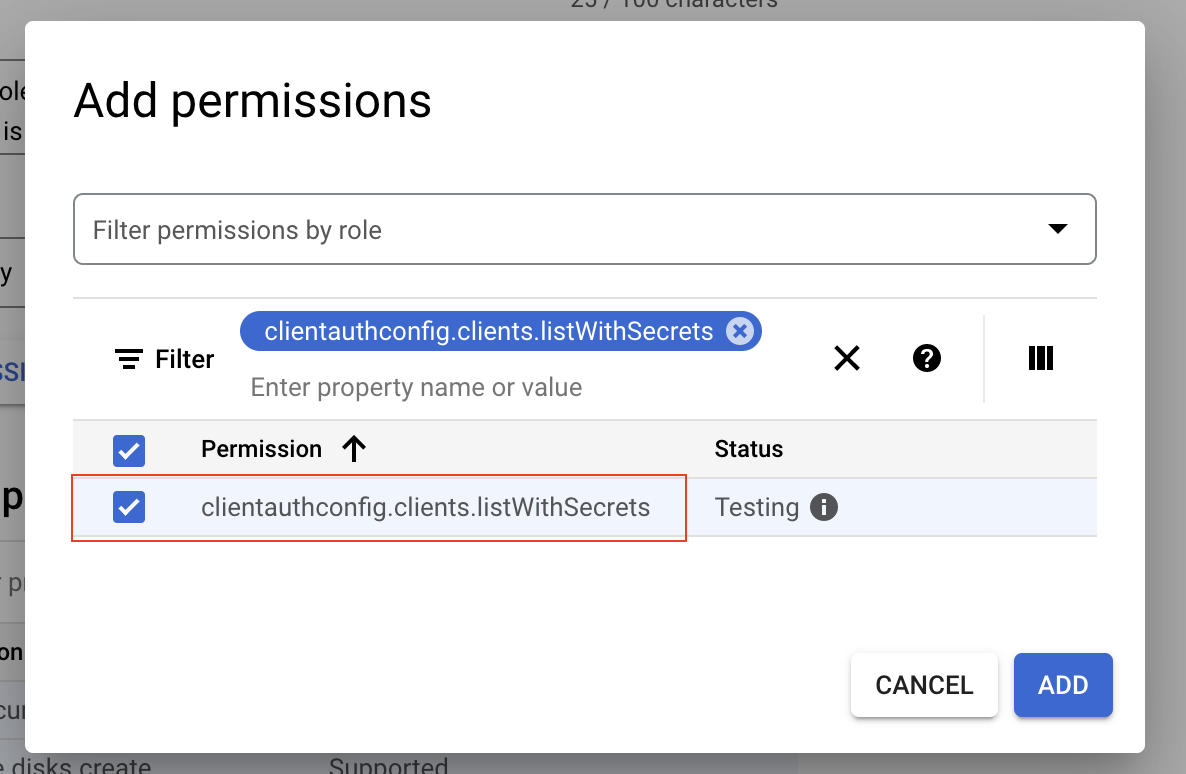Click the dropdown arrow in role filter
This screenshot has width=1186, height=774.
pyautogui.click(x=1057, y=229)
